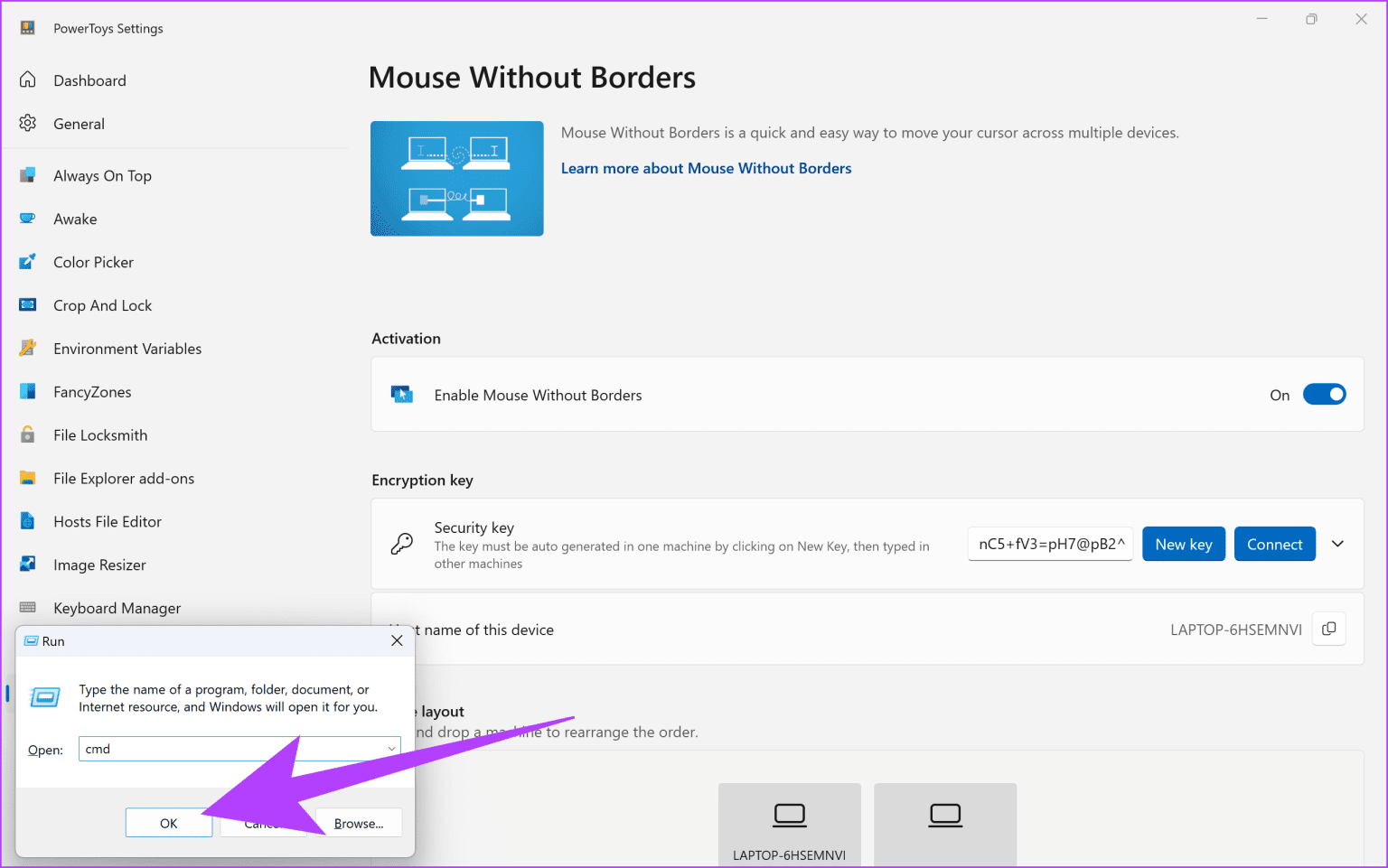Click the Keyboard Manager icon
The height and width of the screenshot is (868, 1388).
click(x=27, y=608)
